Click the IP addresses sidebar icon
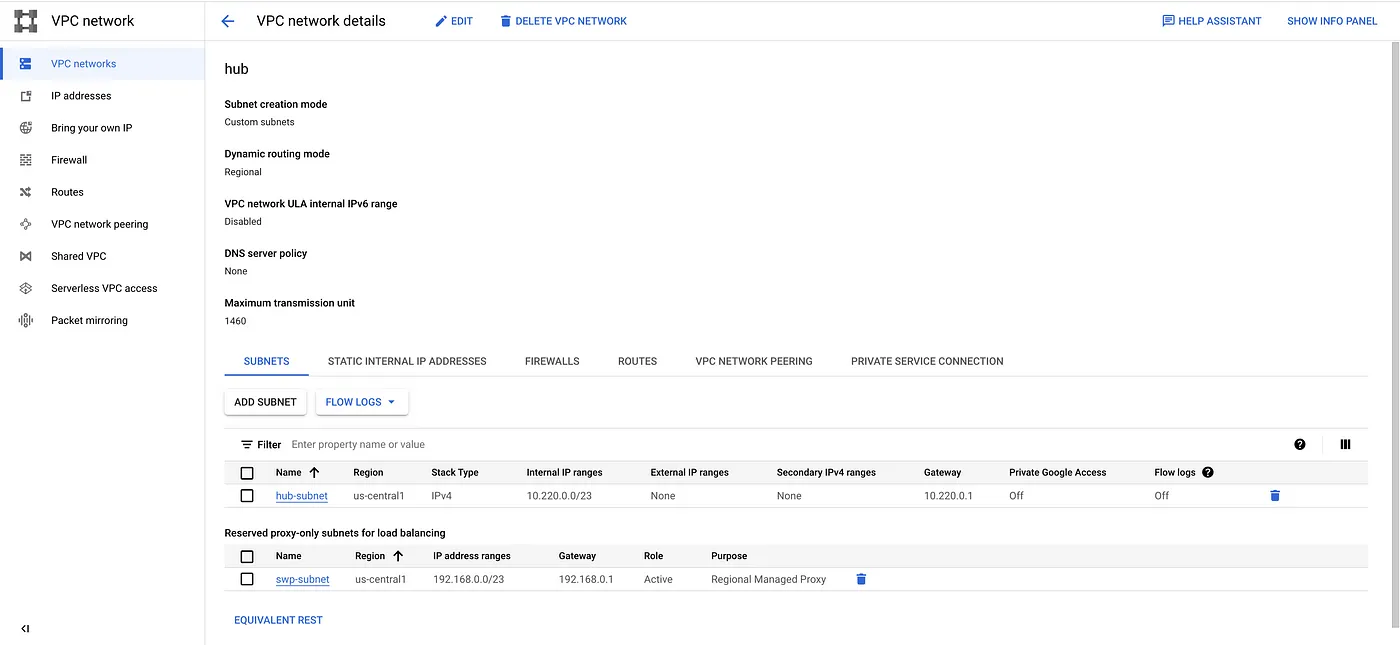Viewport: 1400px width, 645px height. (x=26, y=96)
